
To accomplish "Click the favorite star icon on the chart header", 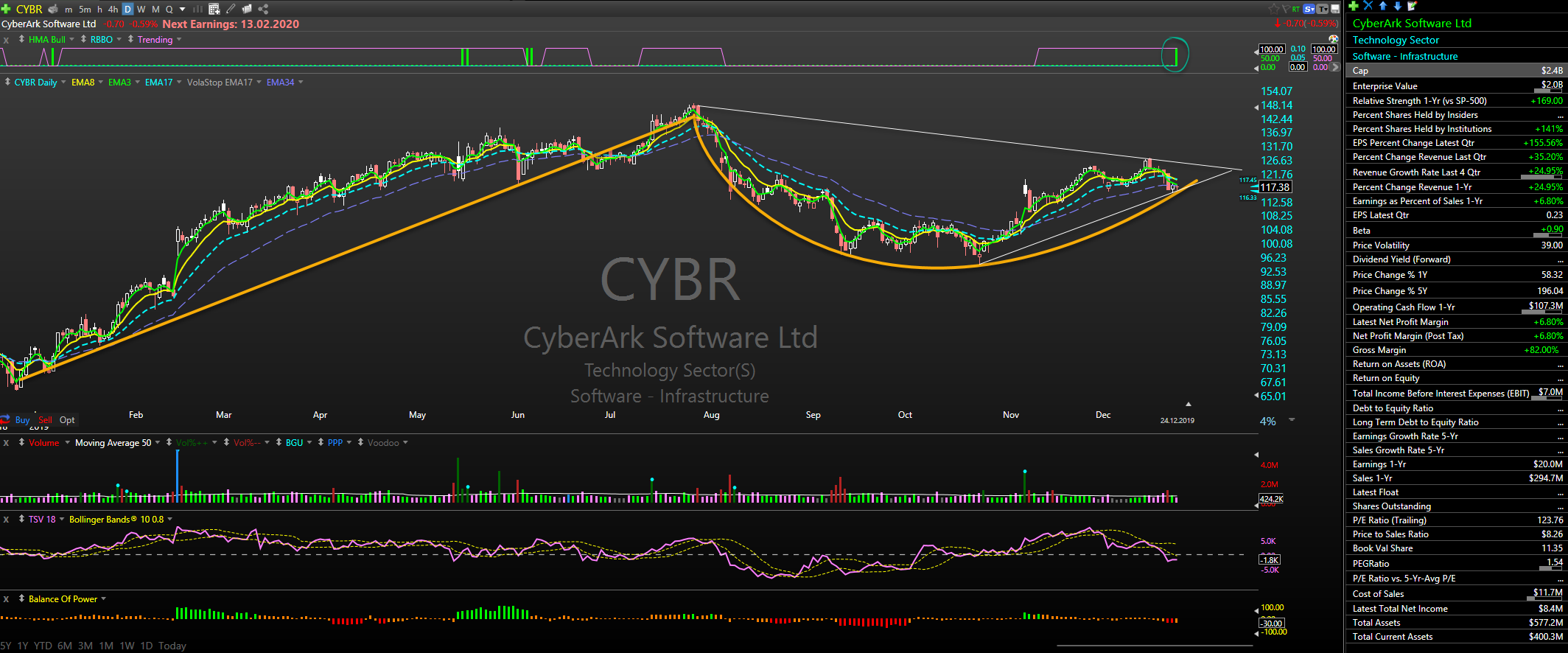I will coord(1273,9).
